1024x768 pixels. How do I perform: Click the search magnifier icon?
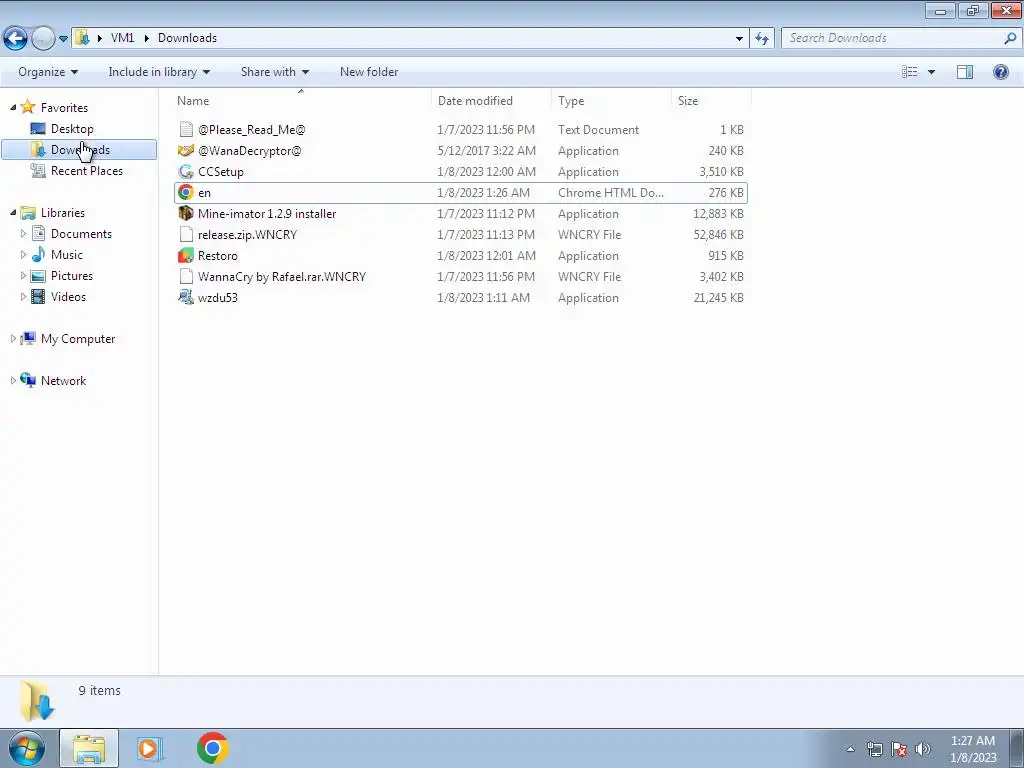1010,38
